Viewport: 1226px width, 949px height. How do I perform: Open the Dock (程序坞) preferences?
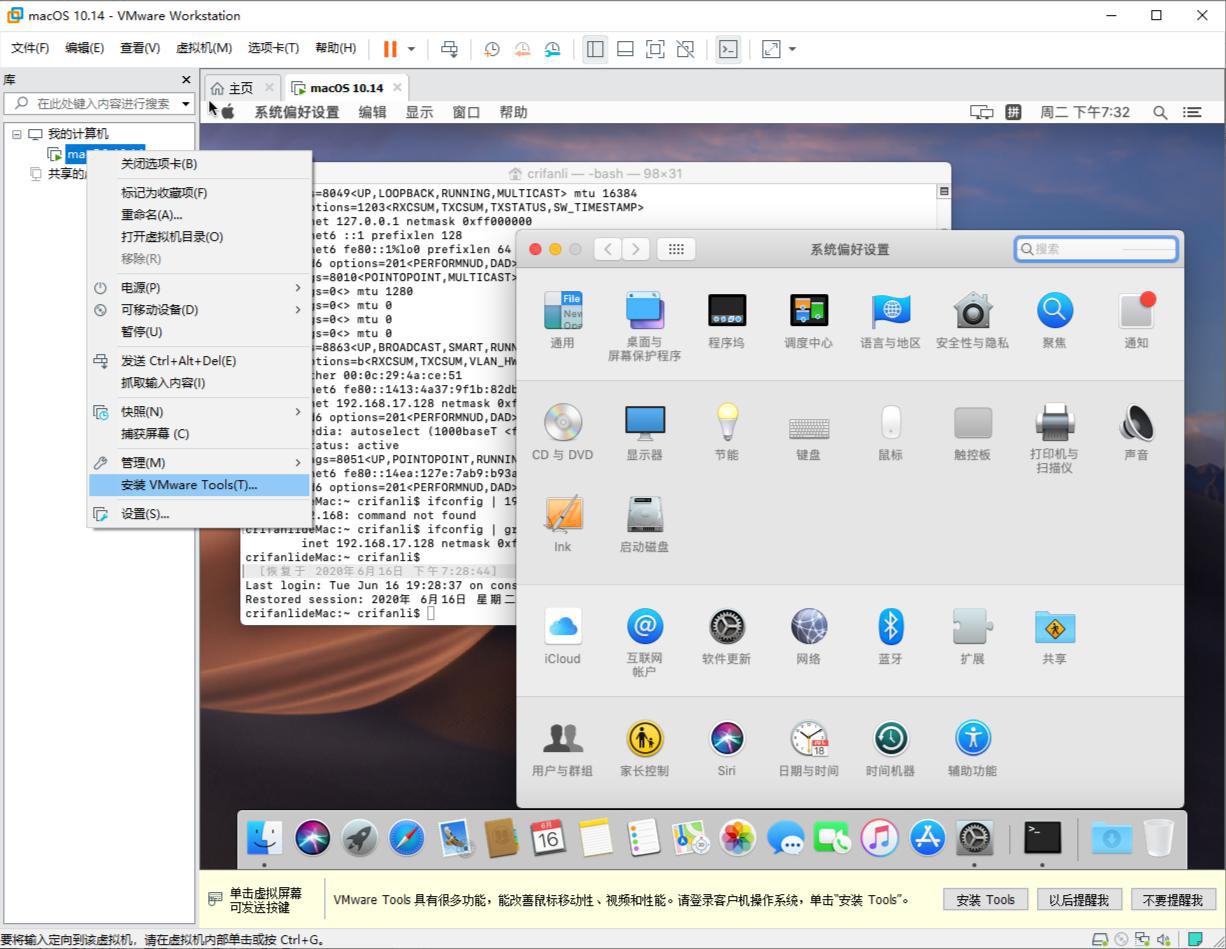click(726, 311)
